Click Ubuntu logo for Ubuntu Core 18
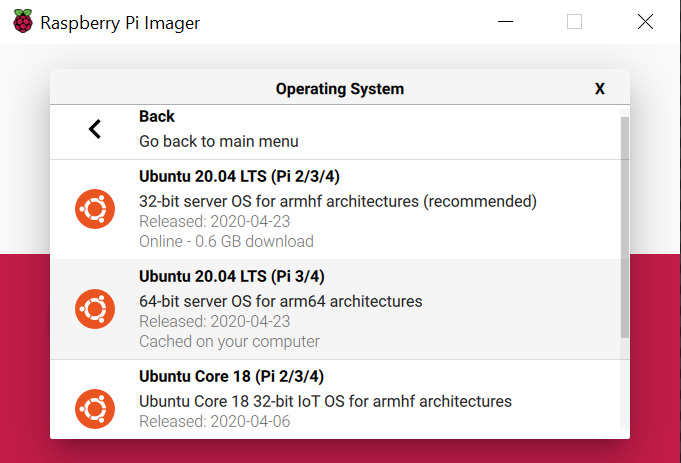This screenshot has height=463, width=681. click(x=95, y=409)
